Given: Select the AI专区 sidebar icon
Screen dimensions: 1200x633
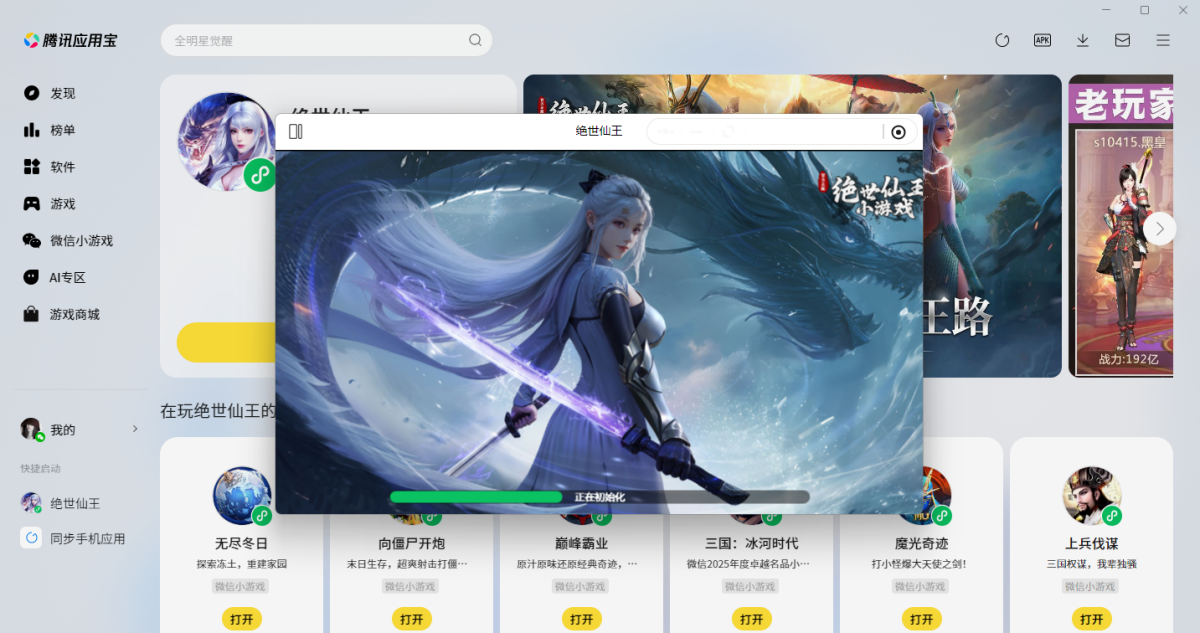Looking at the screenshot, I should tap(31, 277).
